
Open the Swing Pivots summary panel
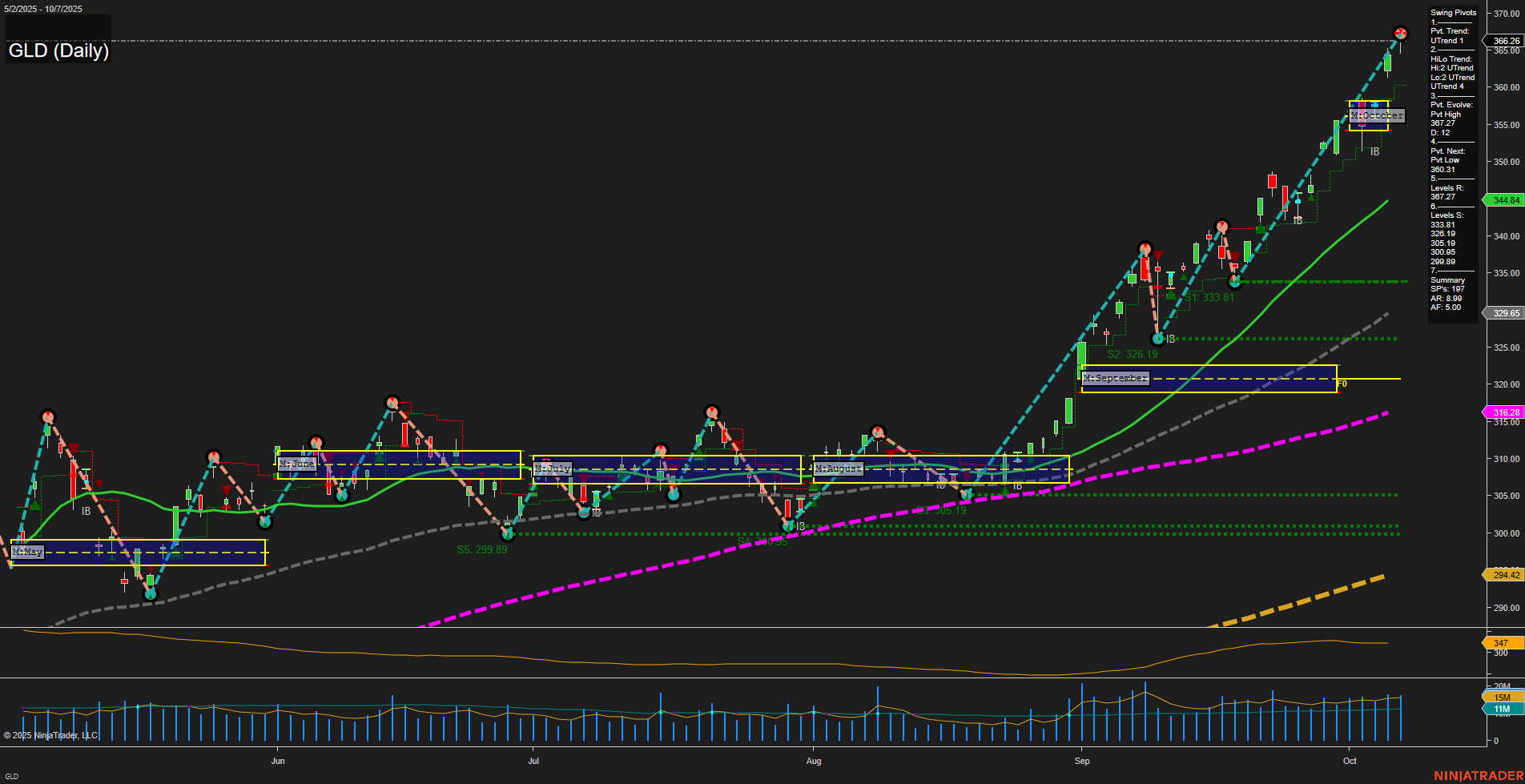1452,12
